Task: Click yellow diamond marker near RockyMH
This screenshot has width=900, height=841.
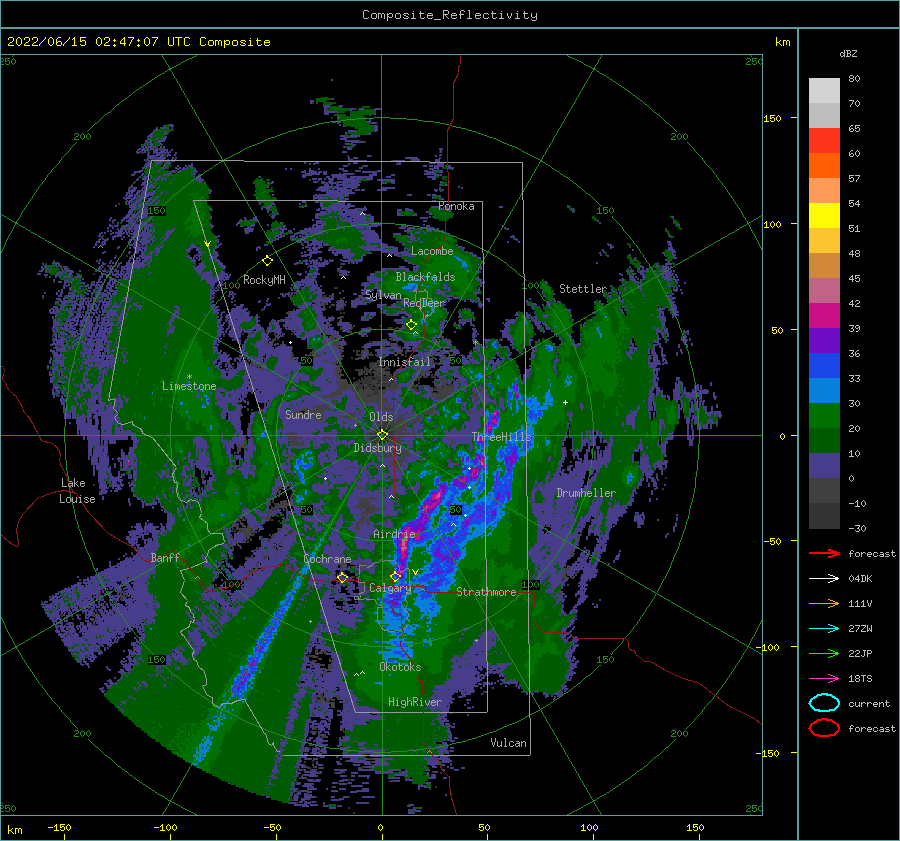Action: [267, 261]
